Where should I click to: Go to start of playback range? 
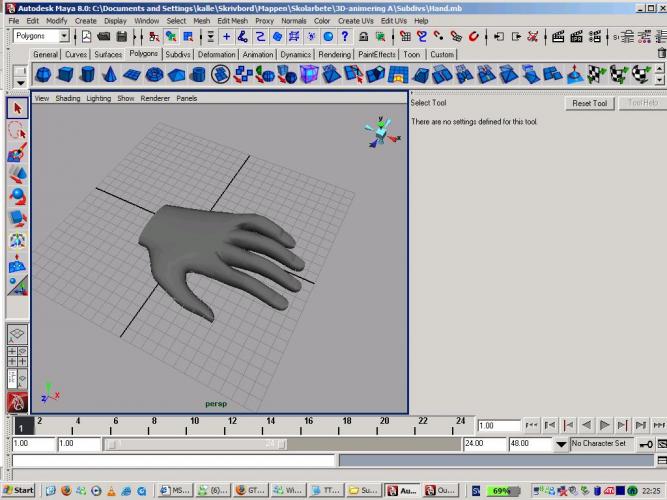click(x=531, y=425)
